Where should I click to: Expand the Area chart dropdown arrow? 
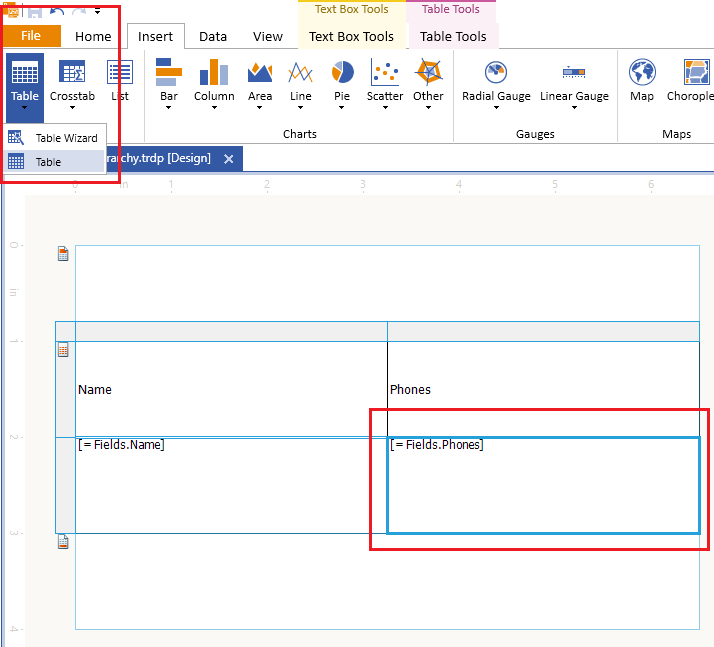click(260, 108)
